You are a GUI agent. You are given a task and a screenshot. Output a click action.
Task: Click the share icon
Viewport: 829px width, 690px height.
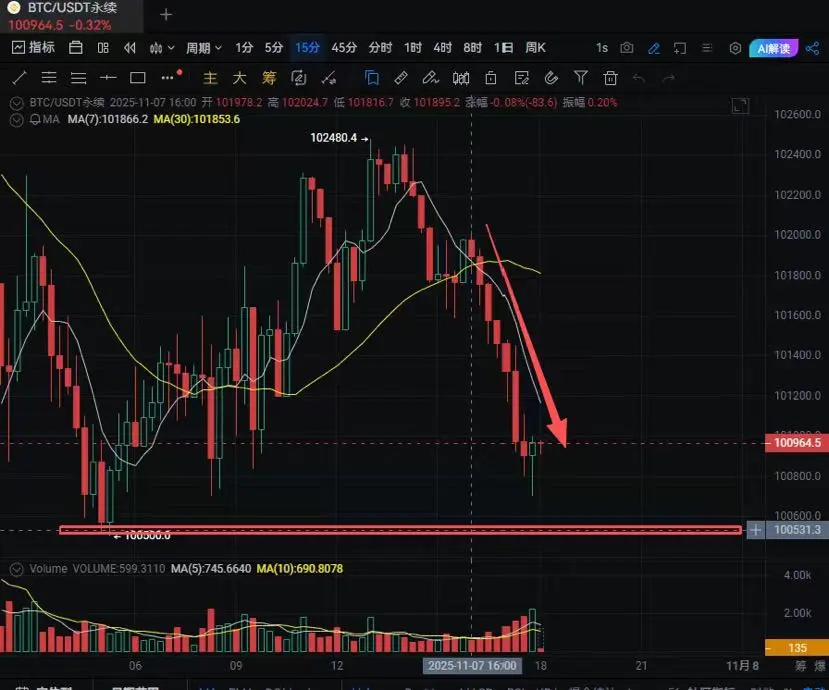pos(813,49)
